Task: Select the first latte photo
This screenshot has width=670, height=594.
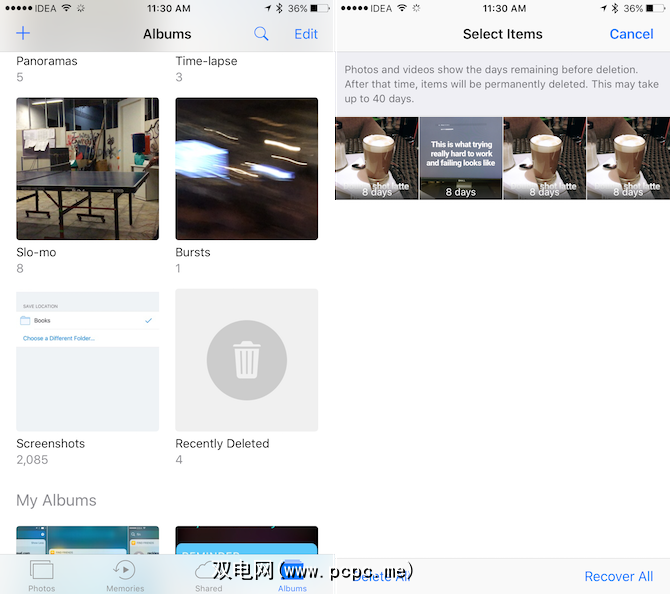Action: 376,158
